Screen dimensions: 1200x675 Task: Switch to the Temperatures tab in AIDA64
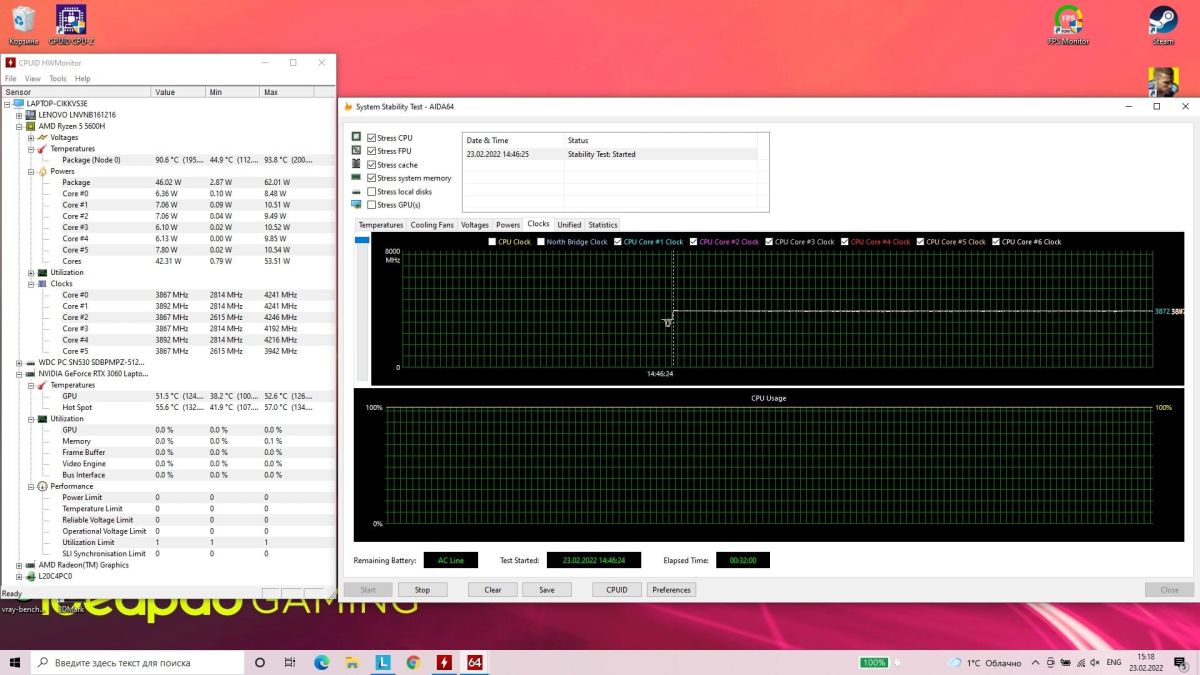[381, 225]
